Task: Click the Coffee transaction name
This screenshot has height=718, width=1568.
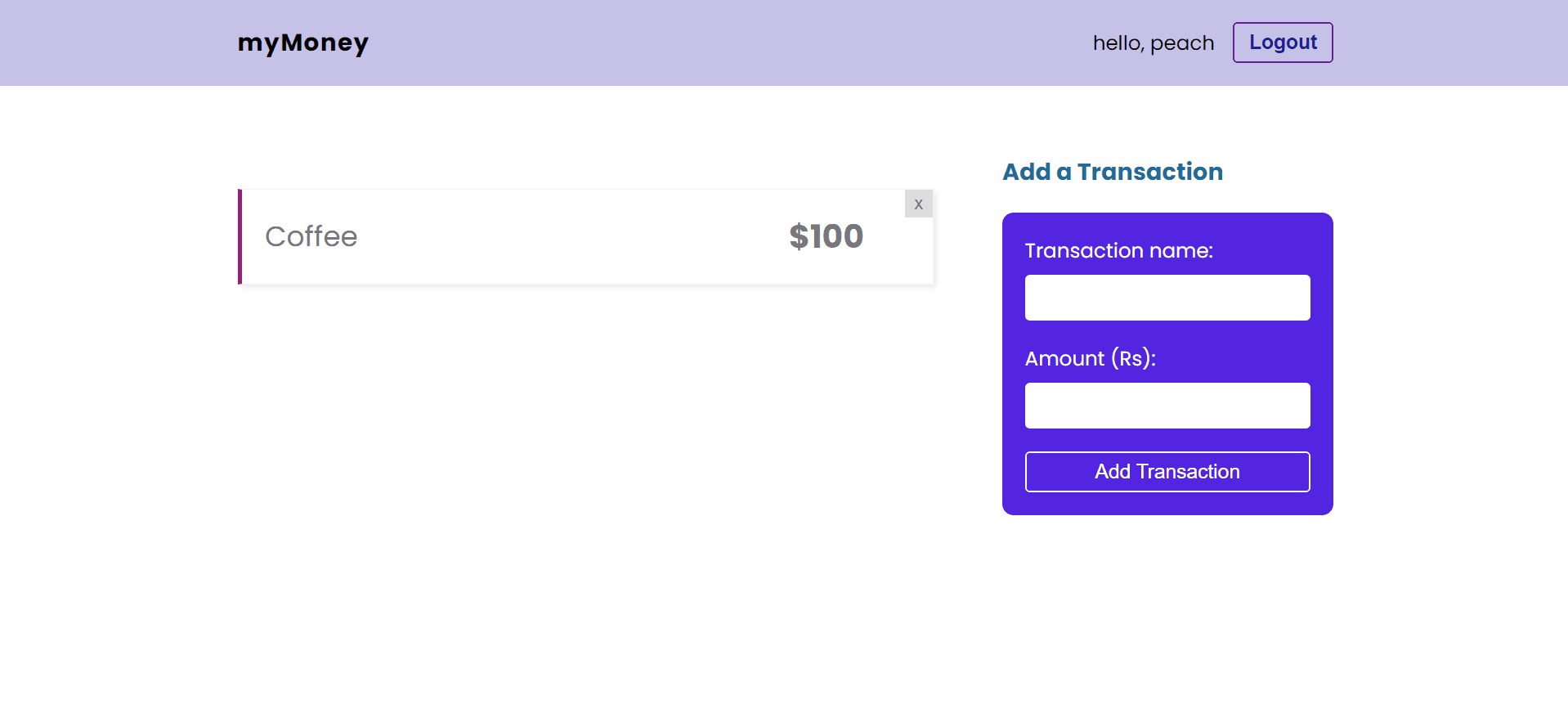Action: (x=311, y=236)
